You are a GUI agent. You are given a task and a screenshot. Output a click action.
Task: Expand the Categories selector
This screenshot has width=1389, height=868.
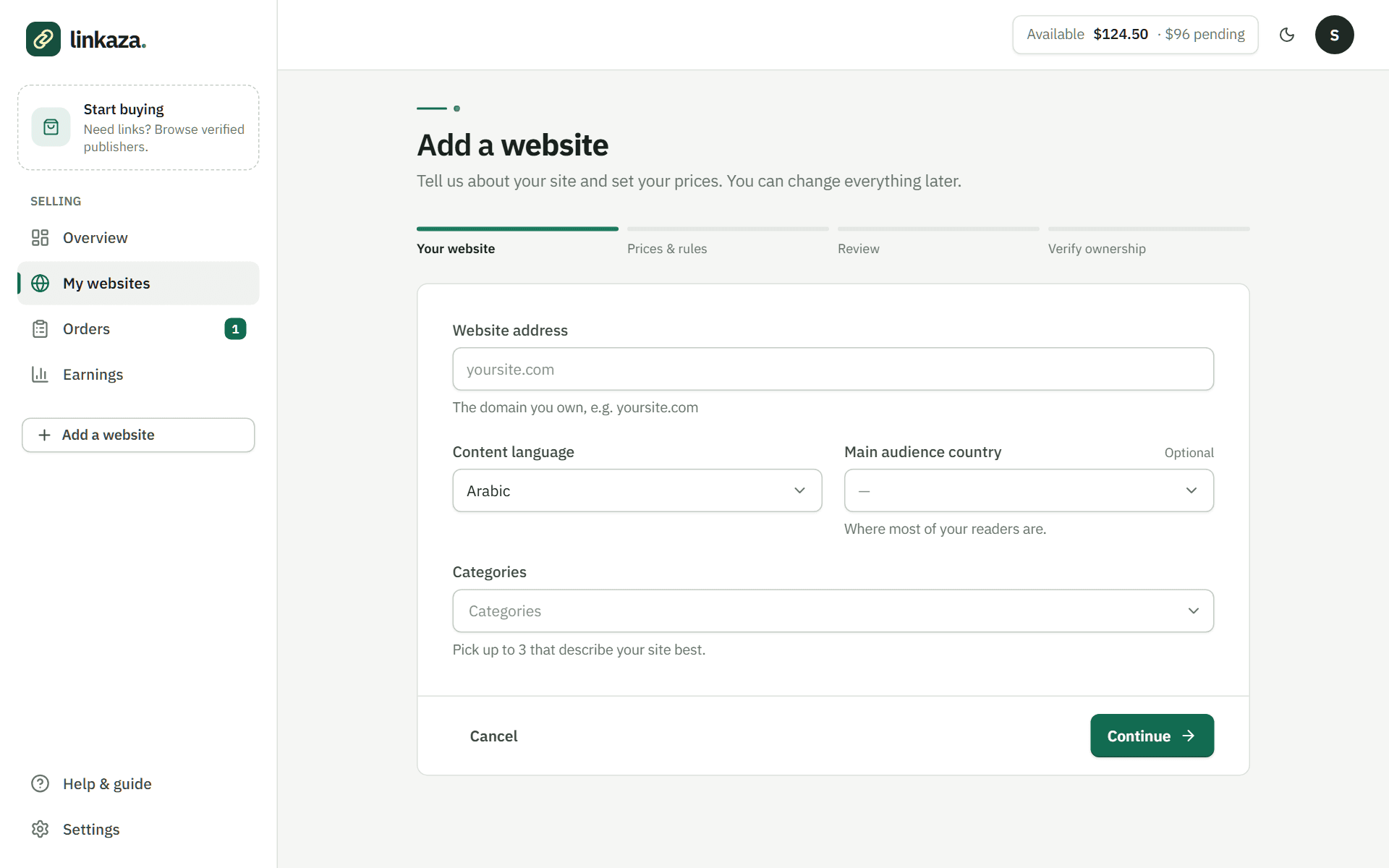[x=833, y=611]
